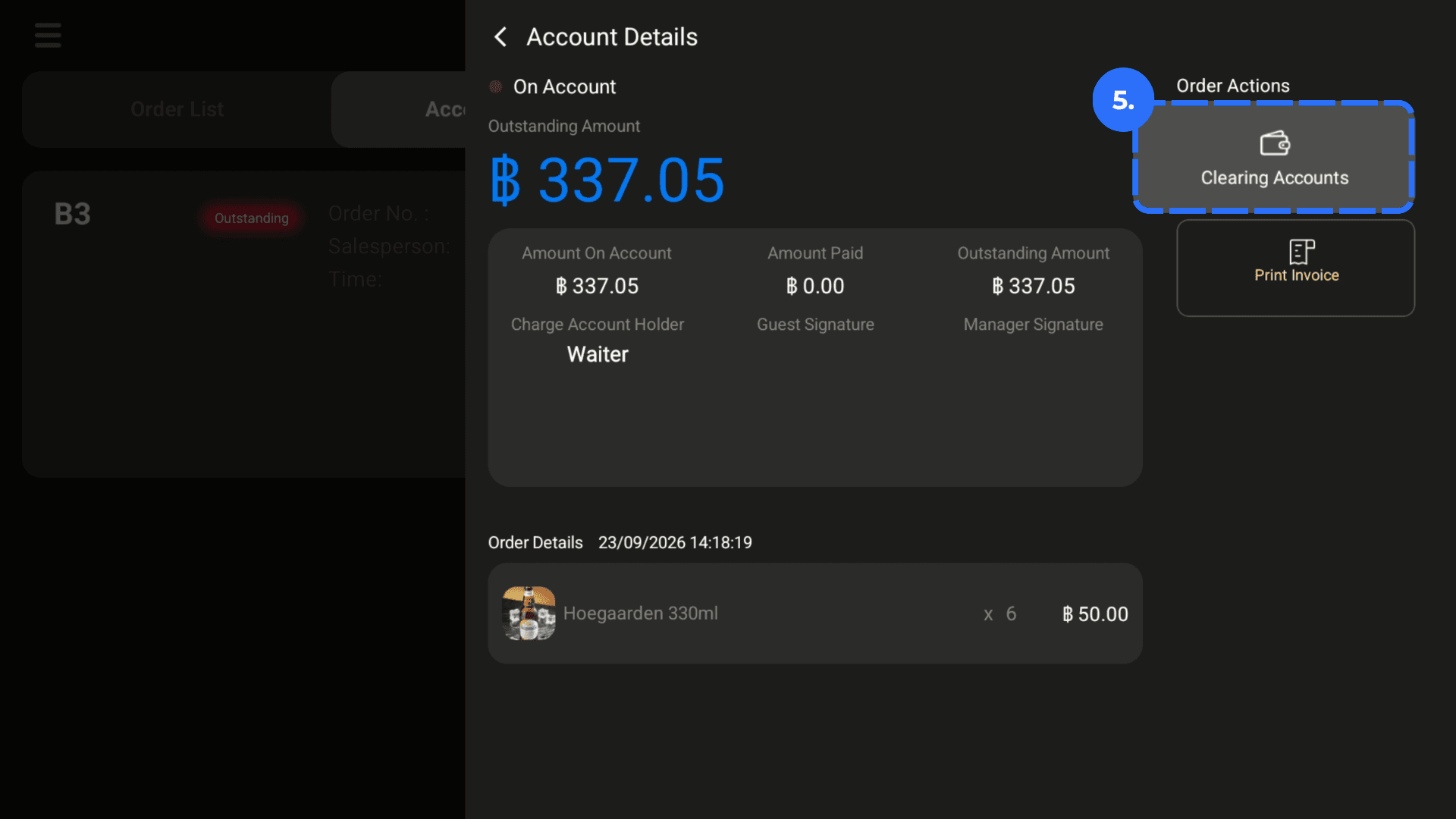1456x819 pixels.
Task: Click the On Account status text
Action: click(564, 87)
